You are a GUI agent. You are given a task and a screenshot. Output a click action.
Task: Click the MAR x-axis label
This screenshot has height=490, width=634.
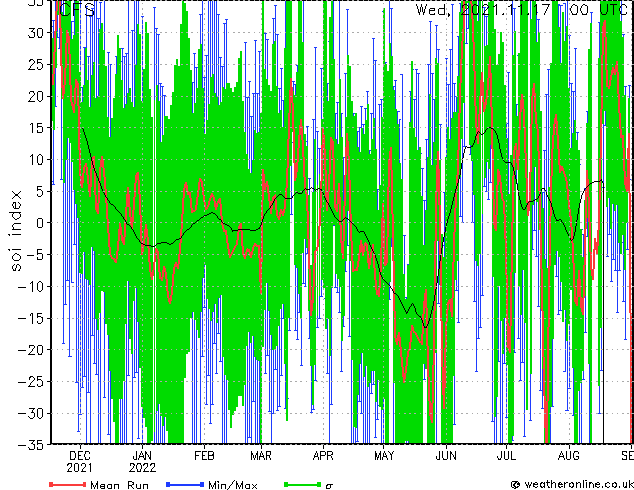(261, 456)
